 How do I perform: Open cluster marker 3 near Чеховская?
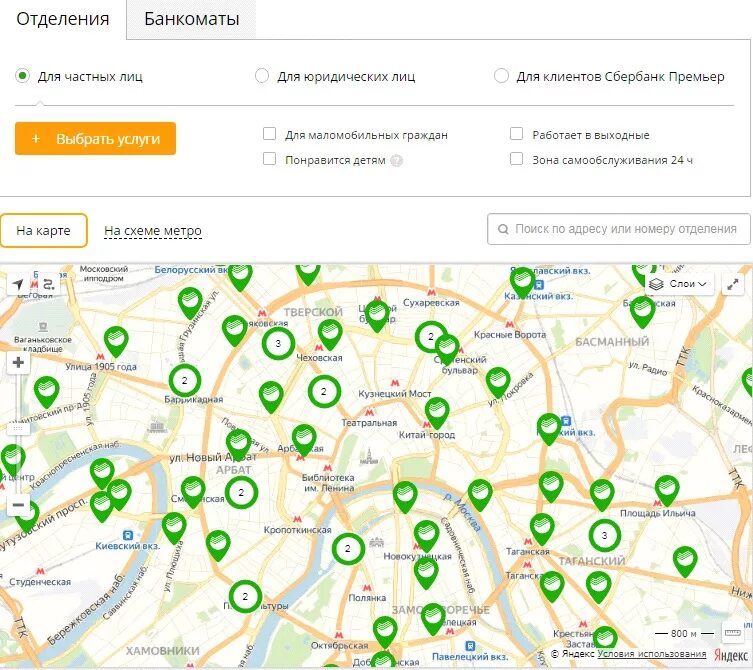(x=278, y=343)
